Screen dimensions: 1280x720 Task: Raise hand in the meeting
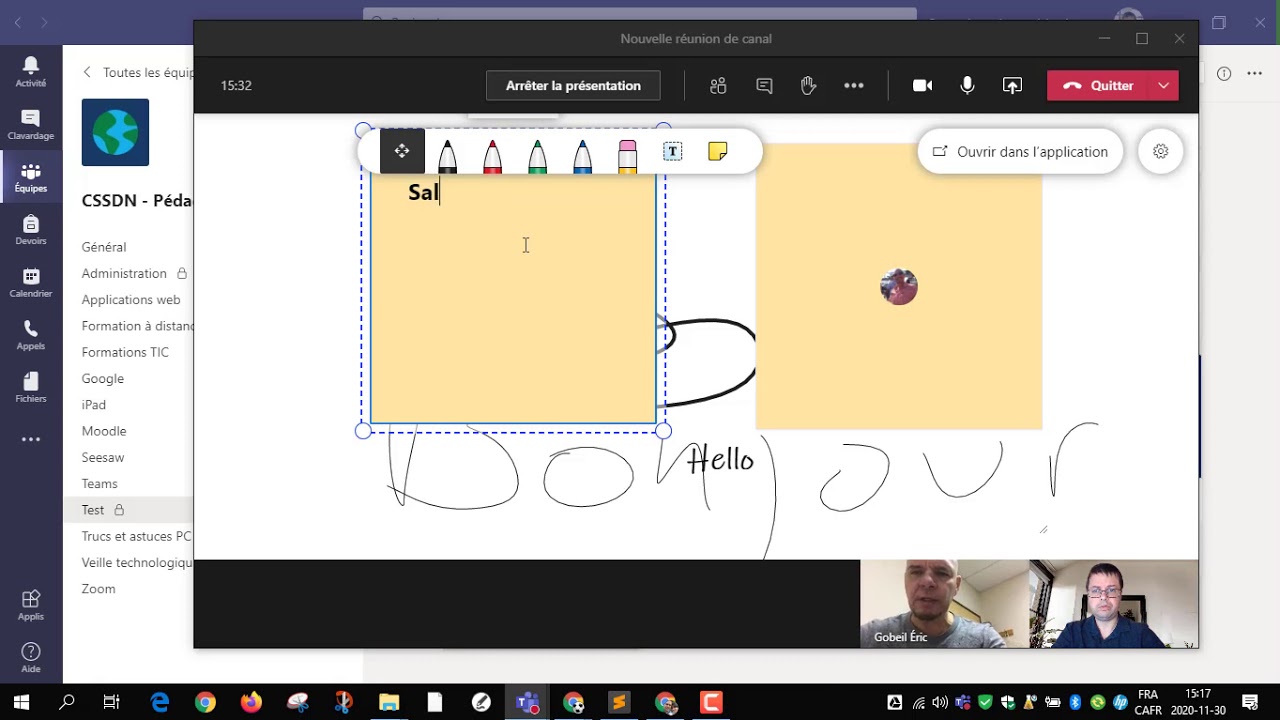(808, 85)
